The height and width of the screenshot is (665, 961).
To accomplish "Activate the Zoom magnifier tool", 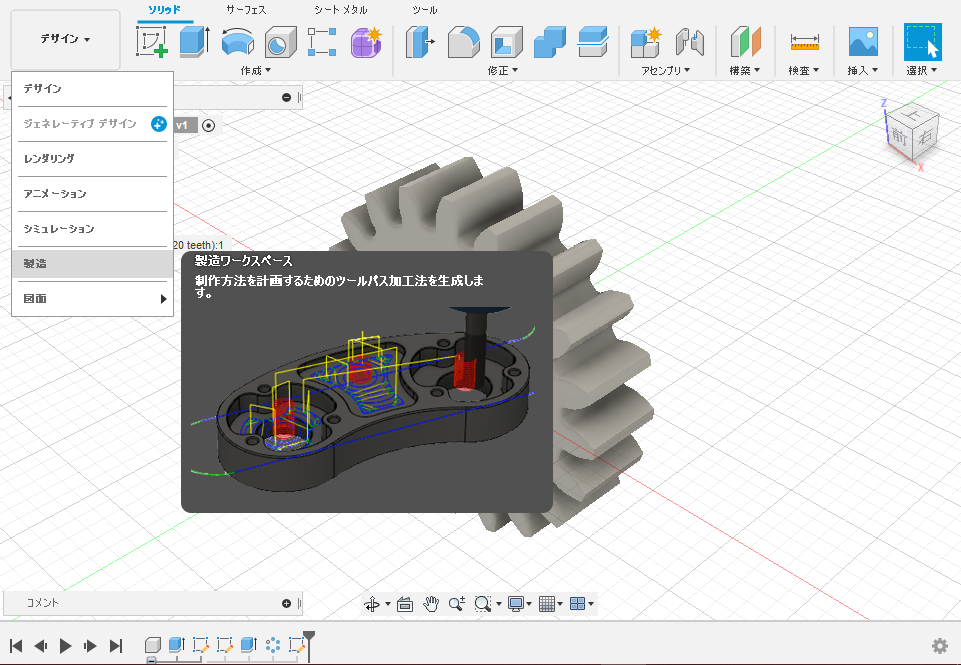I will click(x=457, y=604).
